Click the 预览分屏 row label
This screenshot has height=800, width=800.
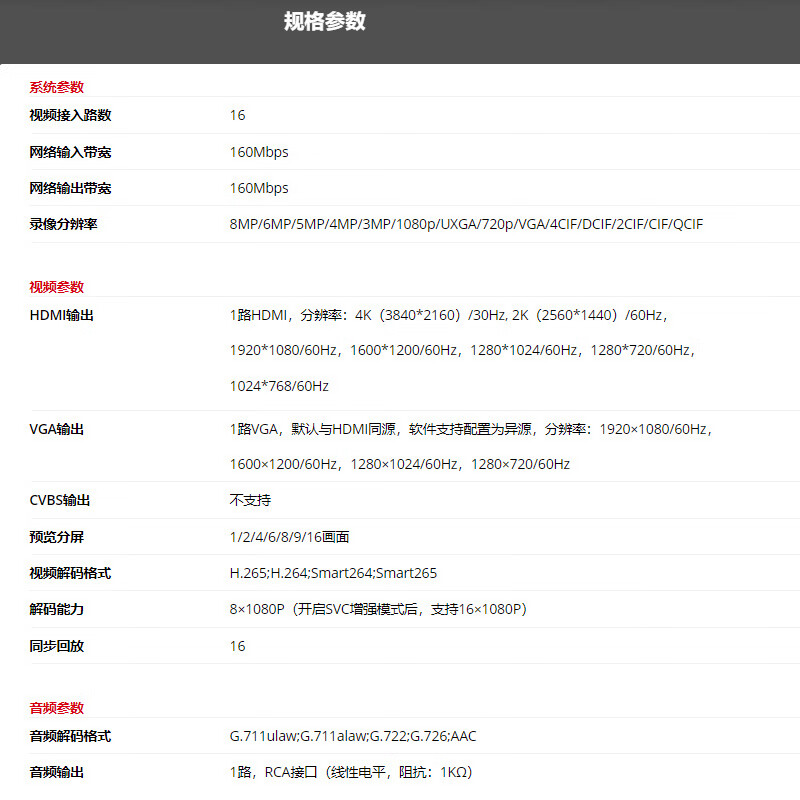[57, 537]
